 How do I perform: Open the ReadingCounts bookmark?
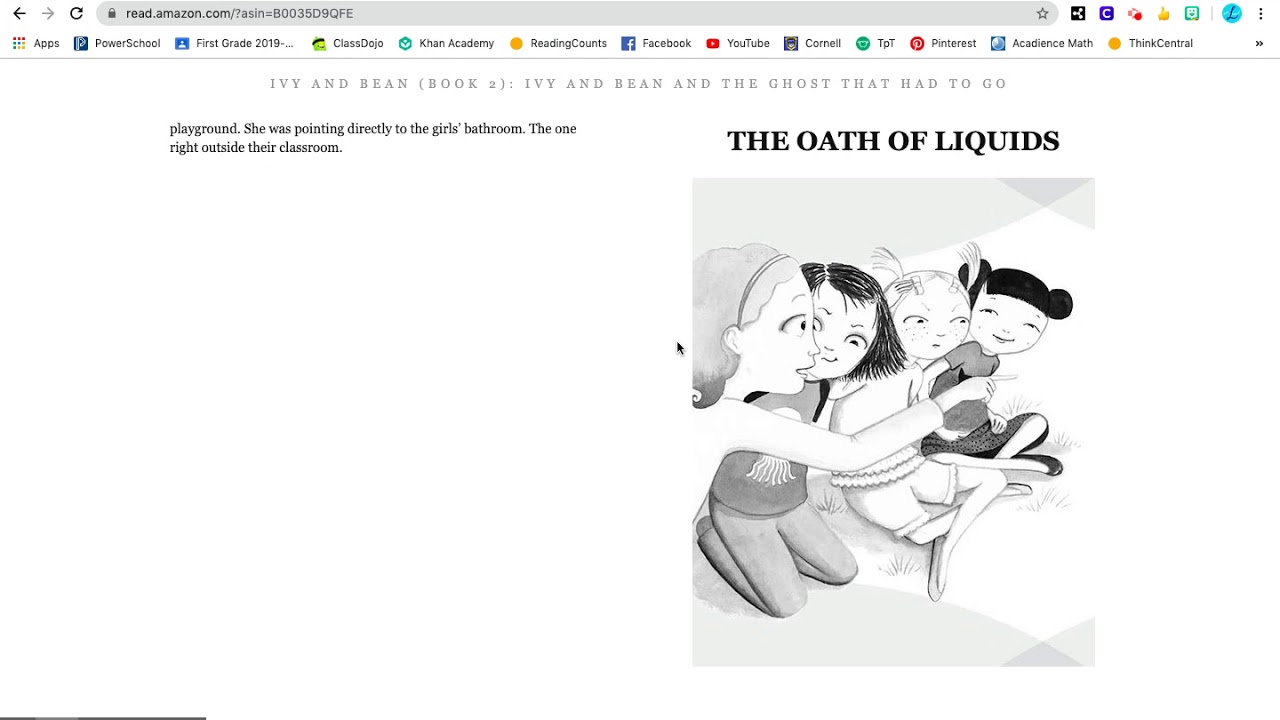tap(558, 43)
